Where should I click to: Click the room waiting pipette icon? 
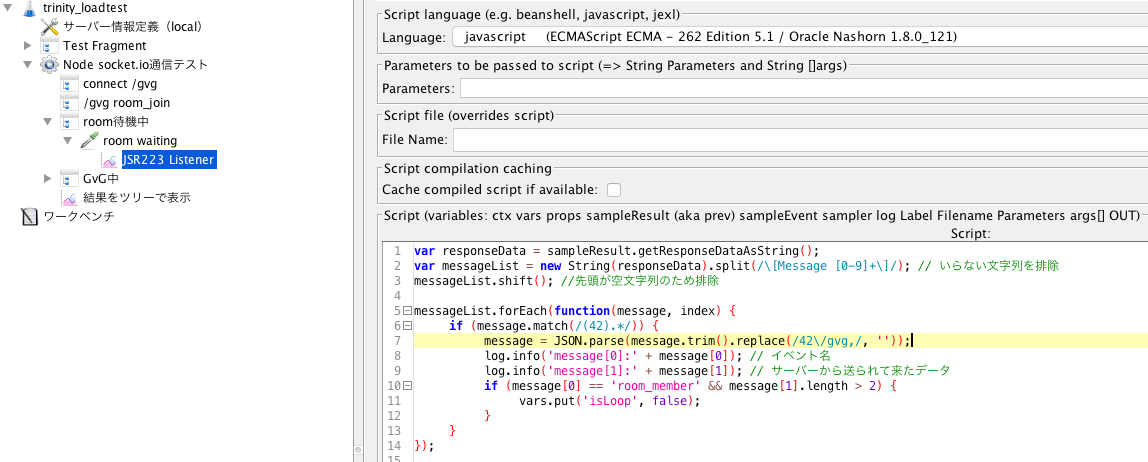click(89, 141)
